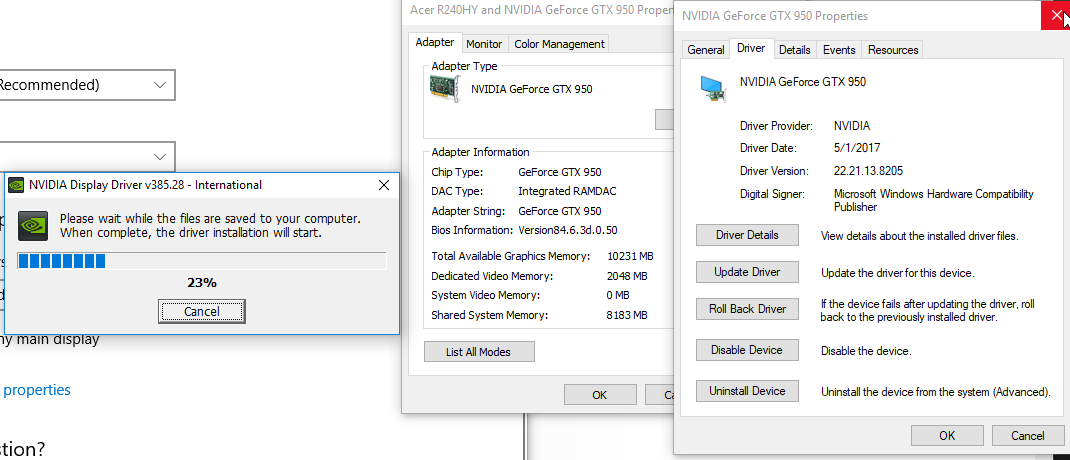Click Roll Back Driver
The height and width of the screenshot is (460, 1070).
coord(747,308)
